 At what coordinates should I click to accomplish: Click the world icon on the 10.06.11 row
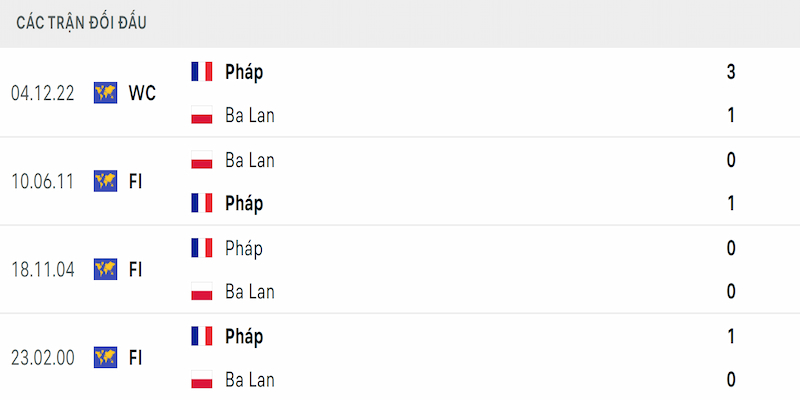point(106,181)
